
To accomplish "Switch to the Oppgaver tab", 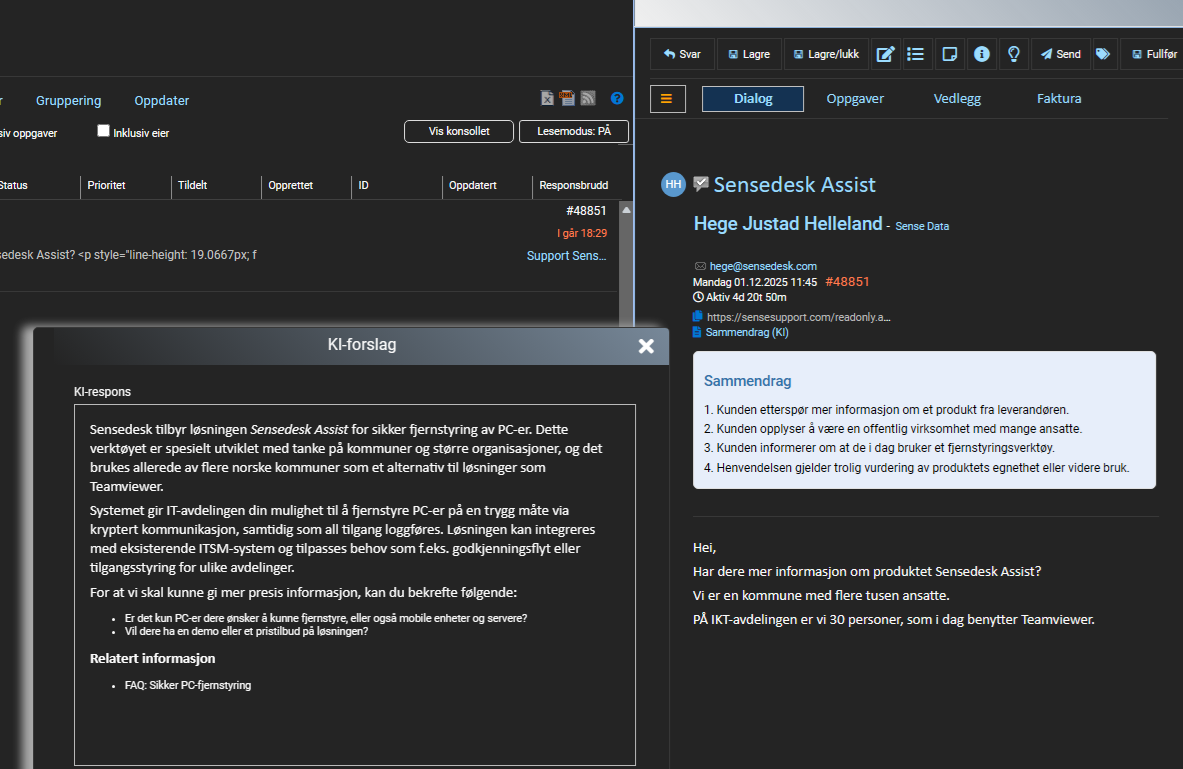I will (x=855, y=98).
